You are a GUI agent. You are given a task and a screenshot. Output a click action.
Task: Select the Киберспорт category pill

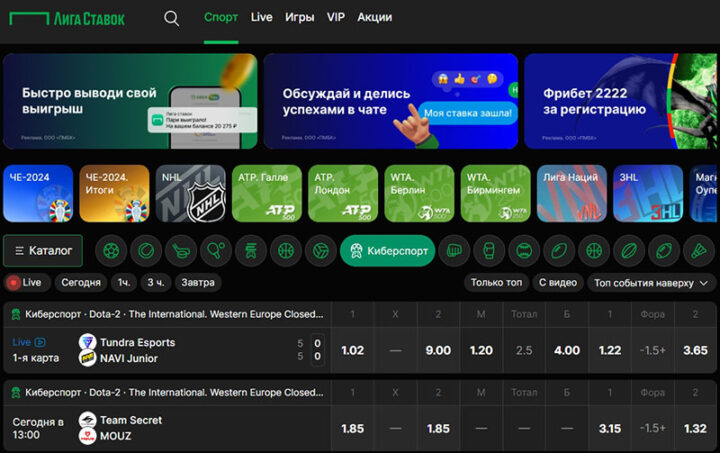pyautogui.click(x=388, y=251)
